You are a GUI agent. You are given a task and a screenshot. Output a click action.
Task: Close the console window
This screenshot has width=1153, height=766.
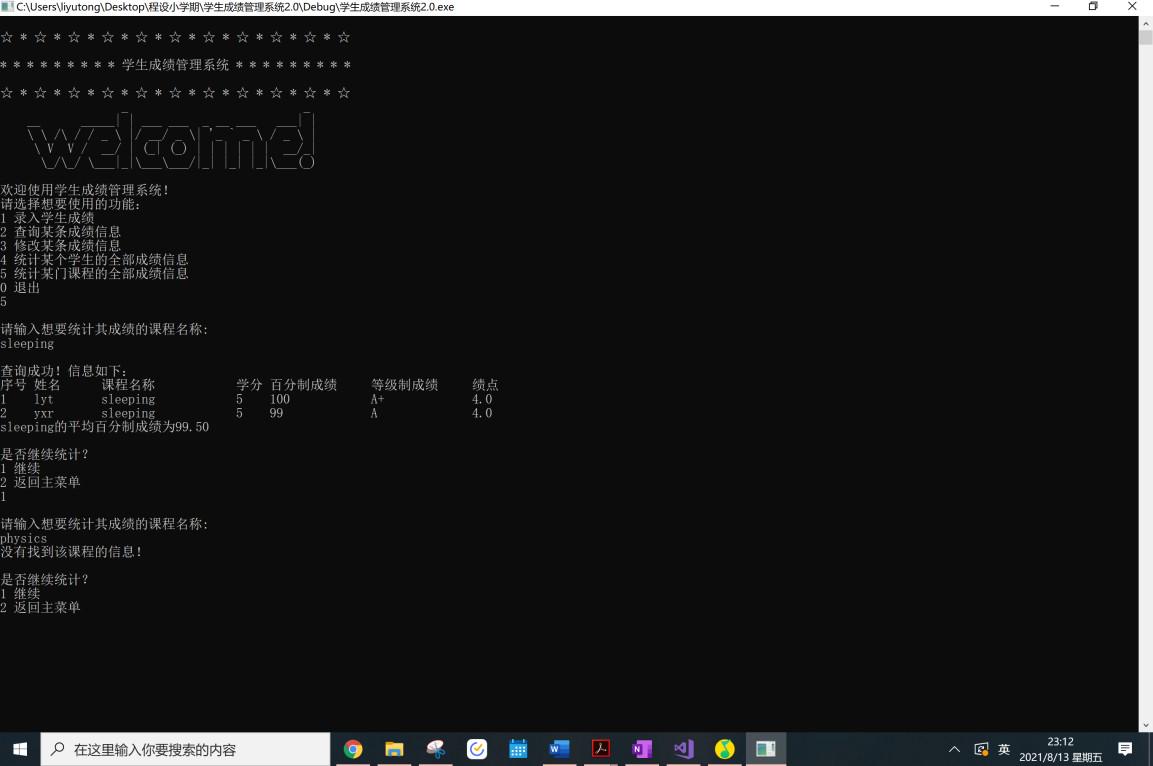1132,7
